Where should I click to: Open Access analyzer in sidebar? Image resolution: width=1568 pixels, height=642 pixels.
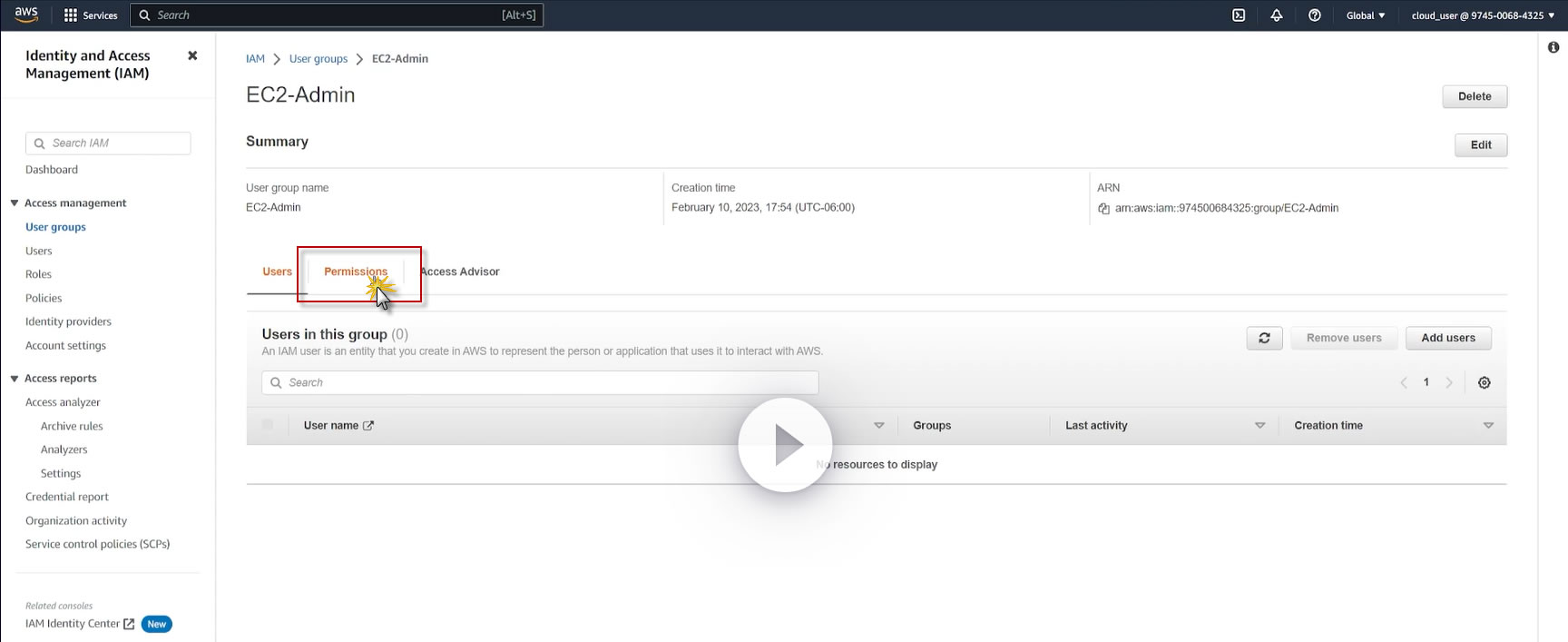[63, 402]
